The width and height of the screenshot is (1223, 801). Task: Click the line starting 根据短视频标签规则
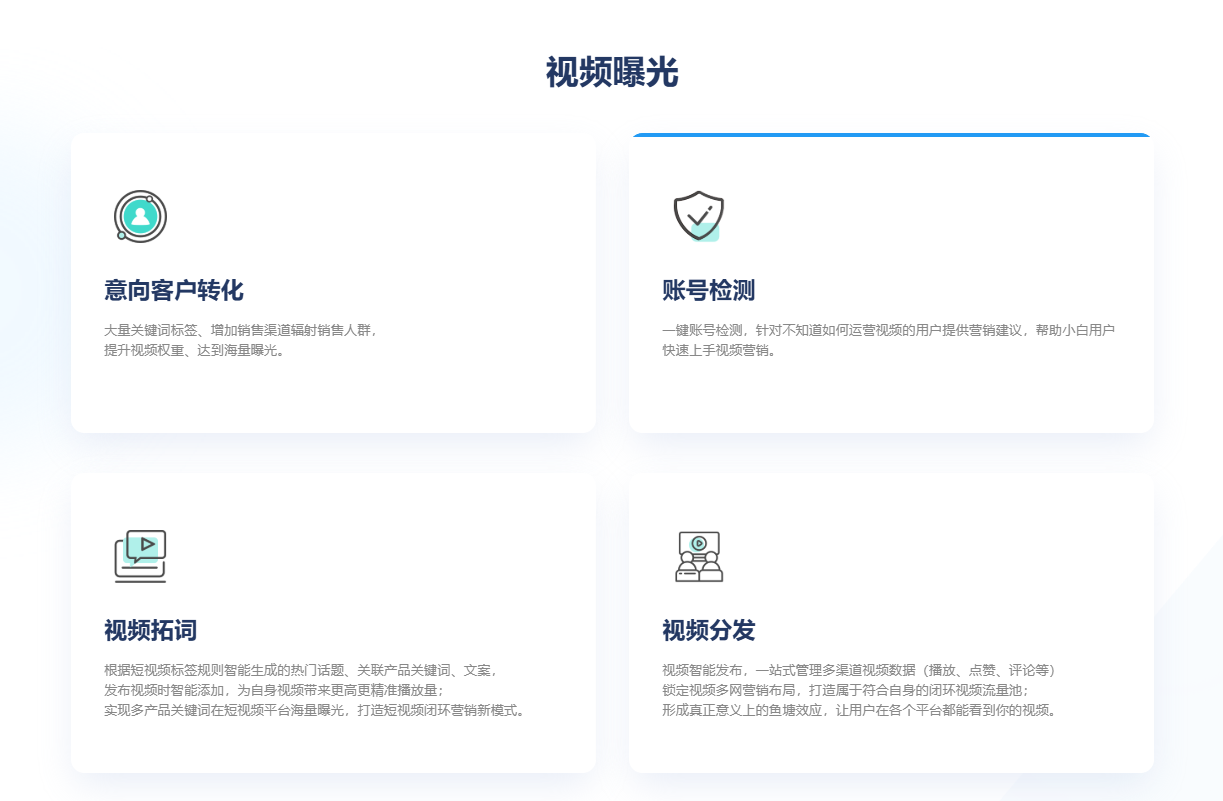point(301,670)
